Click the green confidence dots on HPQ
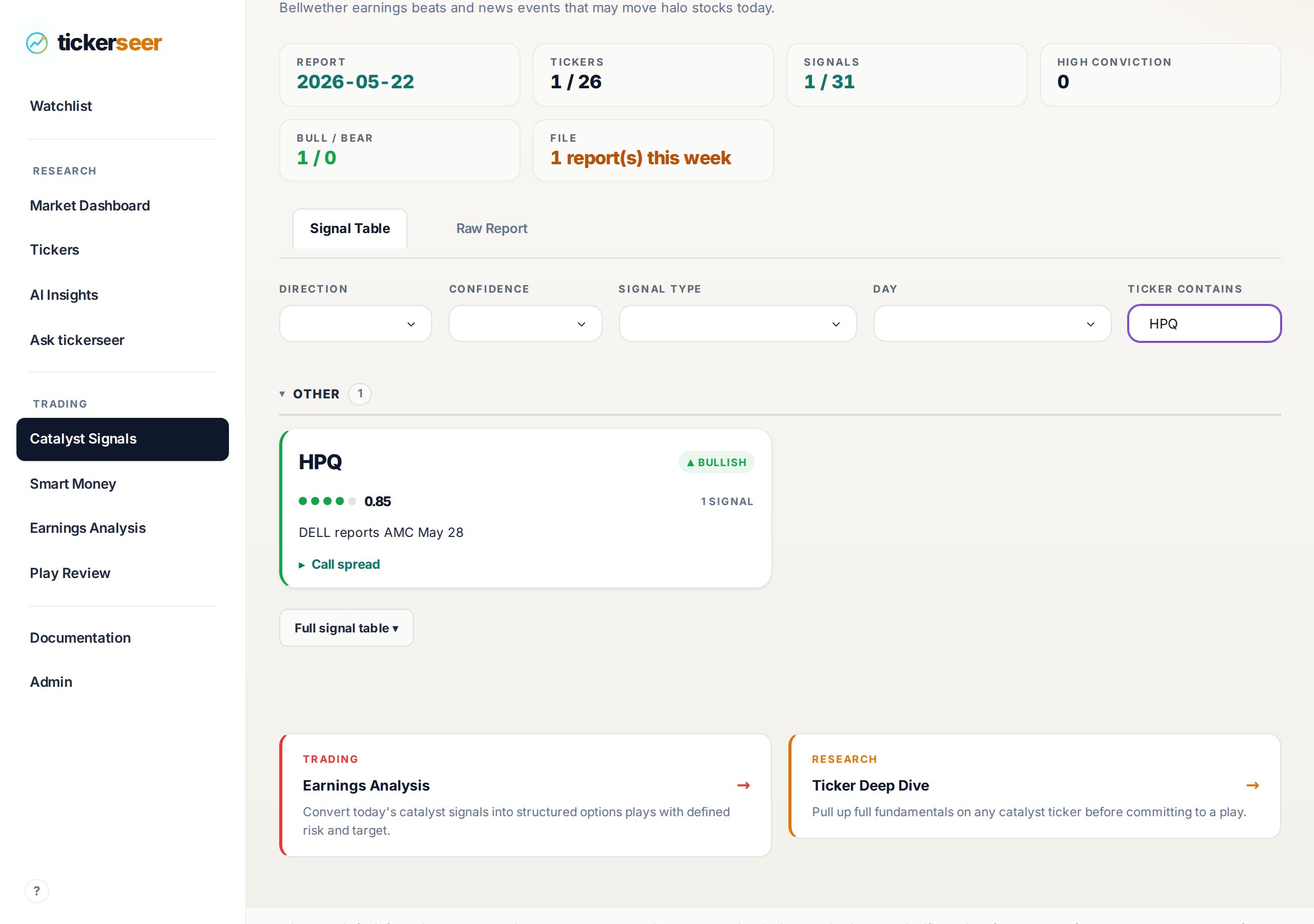 tap(327, 501)
